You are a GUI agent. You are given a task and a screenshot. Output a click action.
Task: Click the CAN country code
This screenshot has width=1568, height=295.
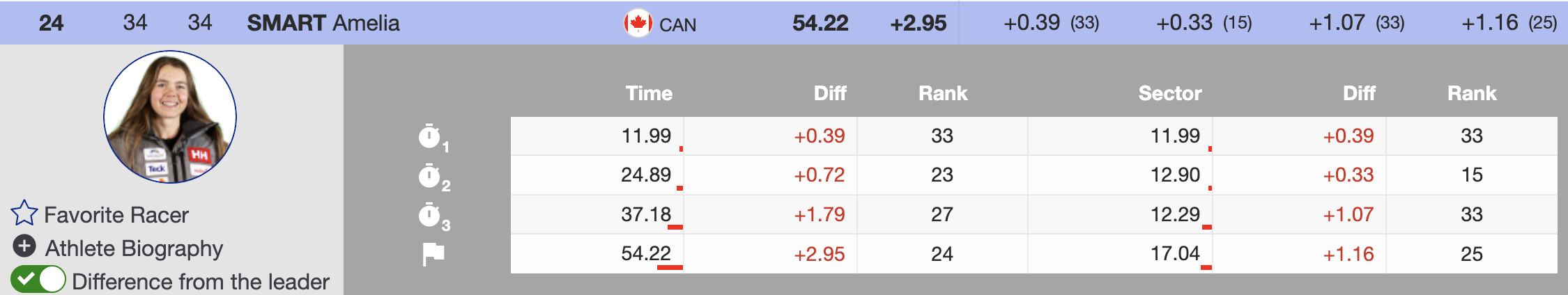677,25
